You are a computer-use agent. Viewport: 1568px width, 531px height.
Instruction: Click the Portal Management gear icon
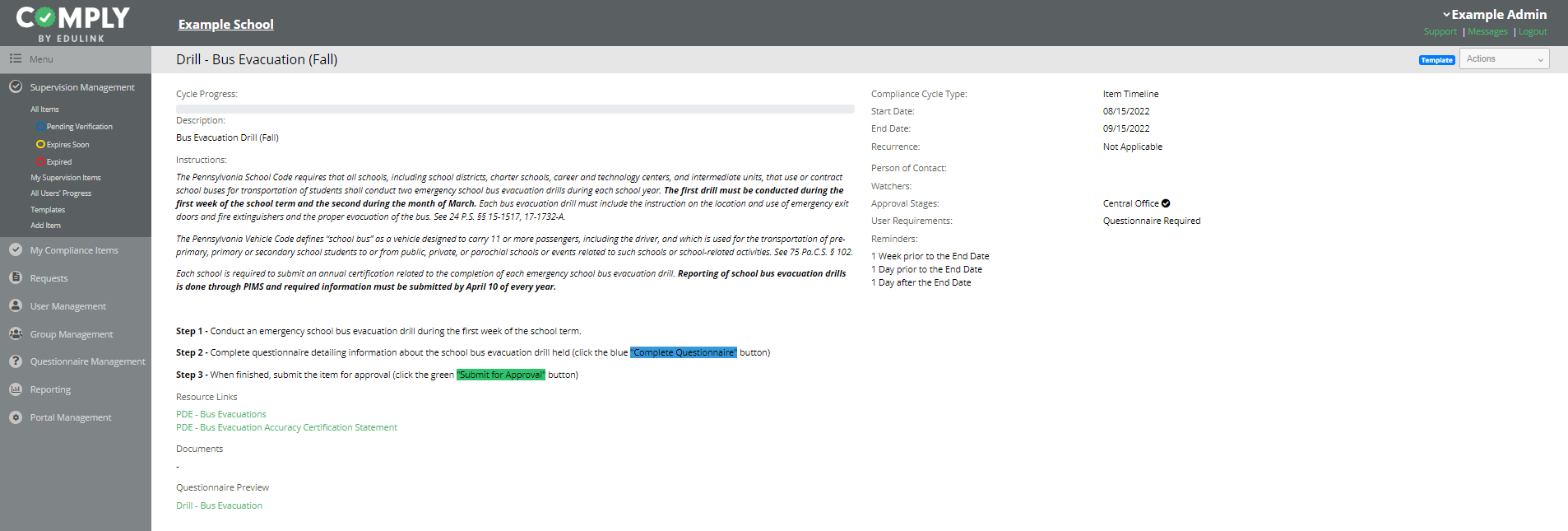[x=16, y=417]
